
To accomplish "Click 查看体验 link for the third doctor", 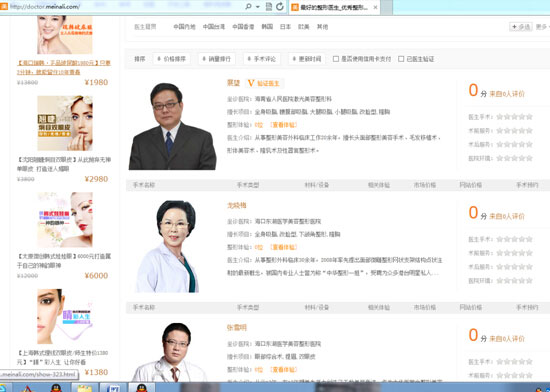I will (x=283, y=370).
